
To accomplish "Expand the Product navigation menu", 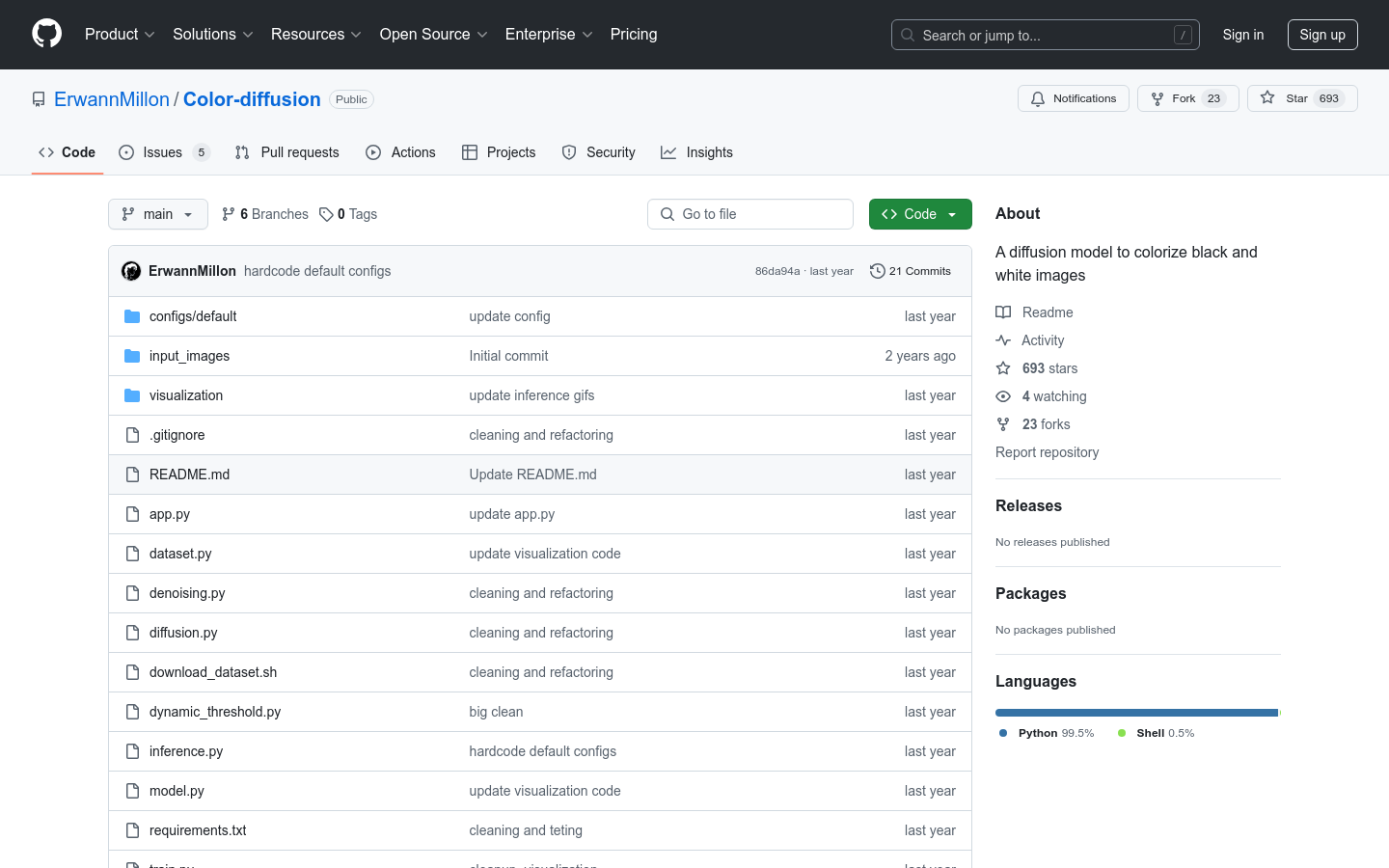I will click(x=120, y=34).
